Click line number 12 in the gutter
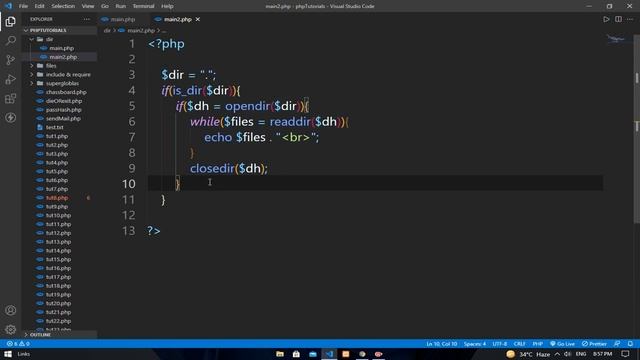The height and width of the screenshot is (360, 640). click(128, 215)
